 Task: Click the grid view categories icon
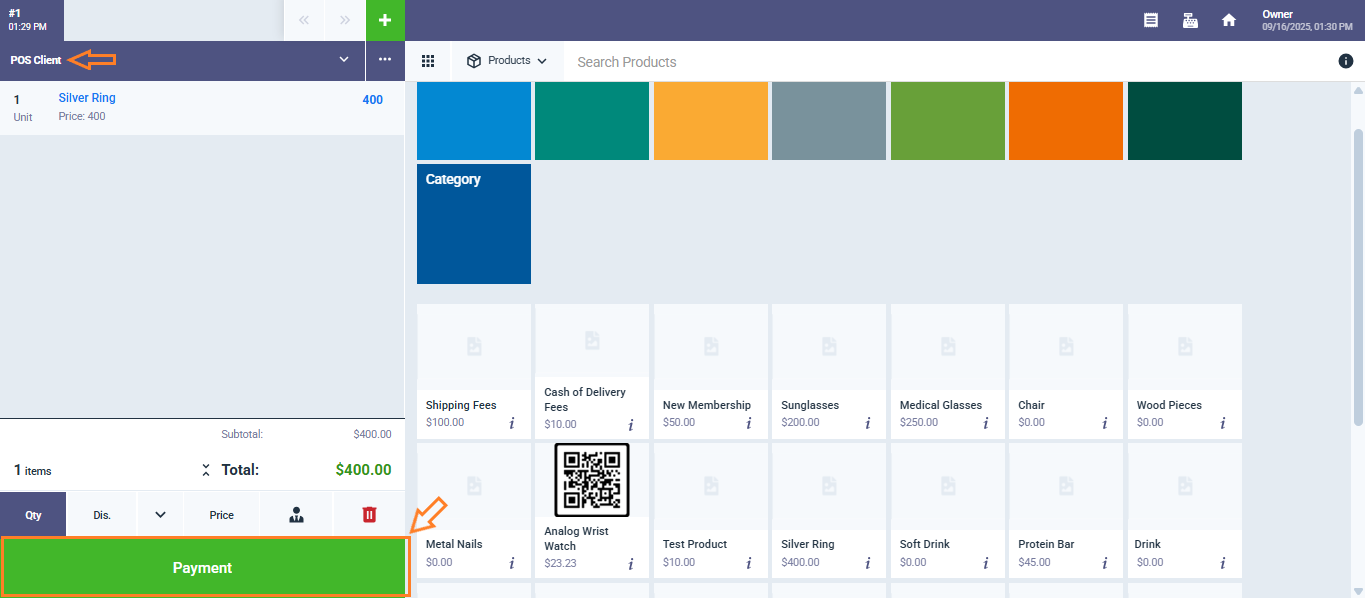click(428, 61)
